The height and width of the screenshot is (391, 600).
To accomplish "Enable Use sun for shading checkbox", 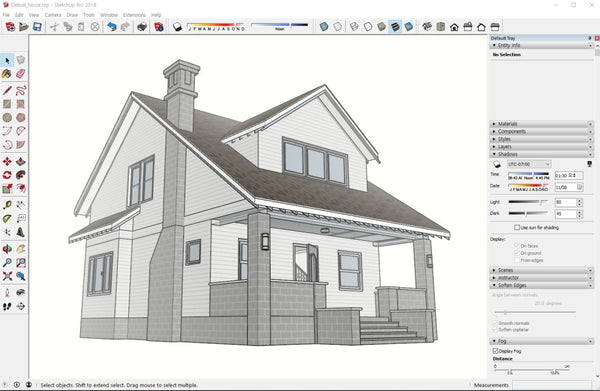I will click(517, 227).
